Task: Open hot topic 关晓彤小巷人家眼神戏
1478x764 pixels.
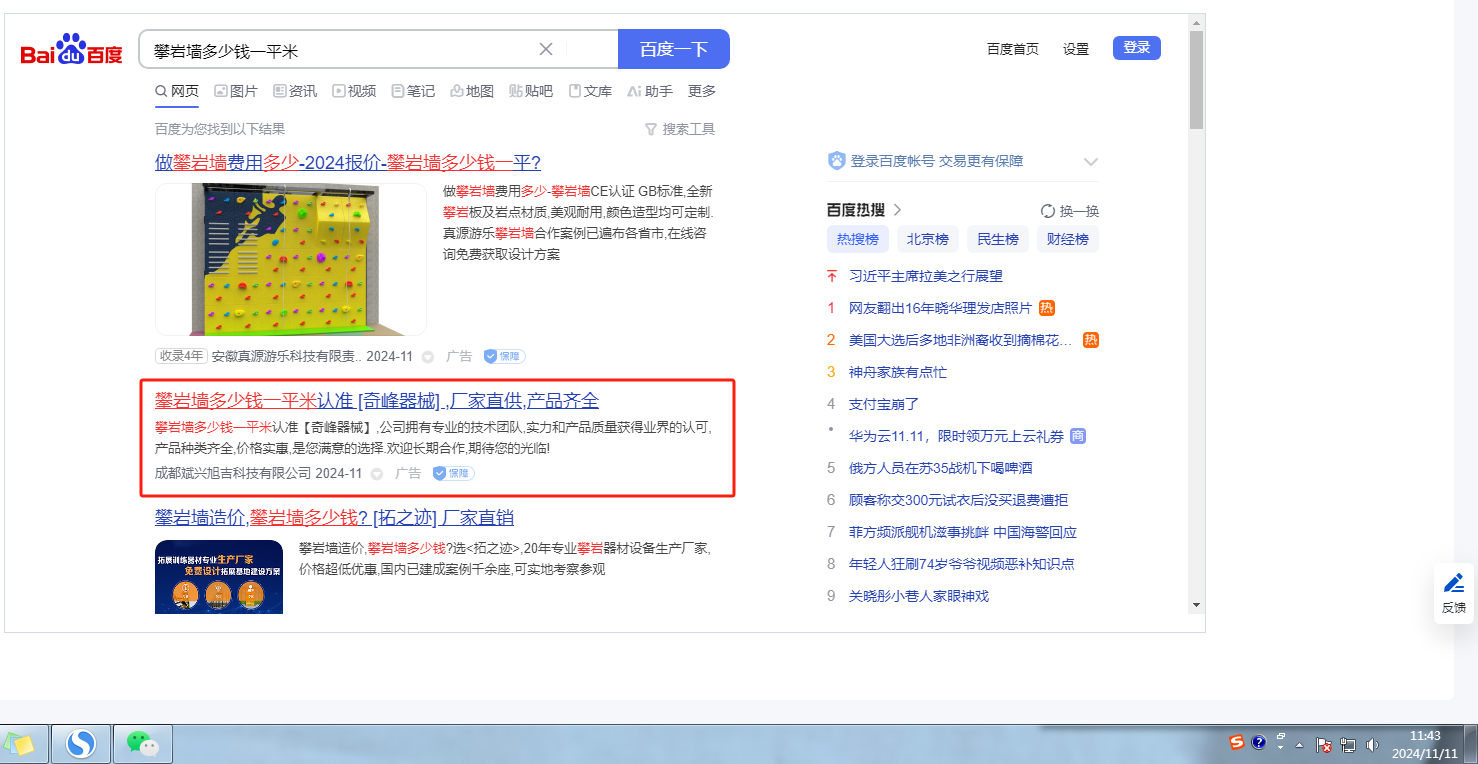Action: [x=919, y=596]
